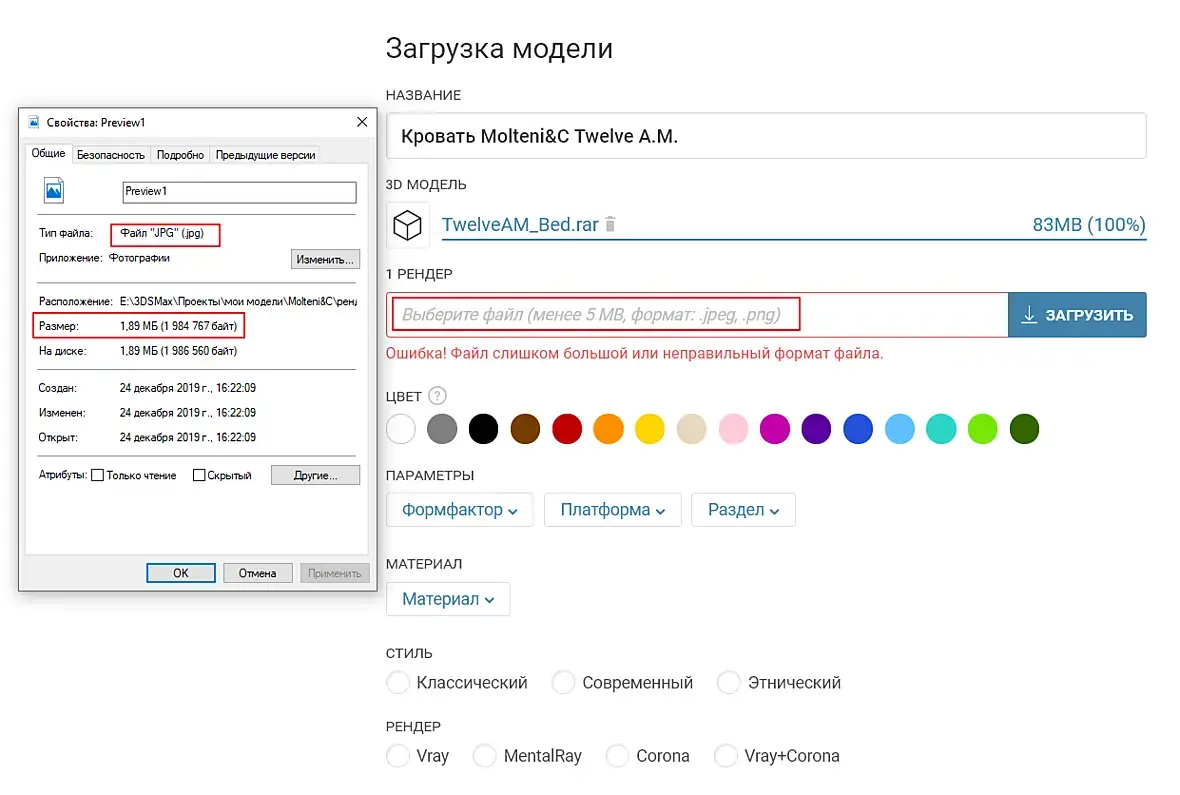The image size is (1180, 795).
Task: Open the Платформа dropdown
Action: pyautogui.click(x=613, y=510)
